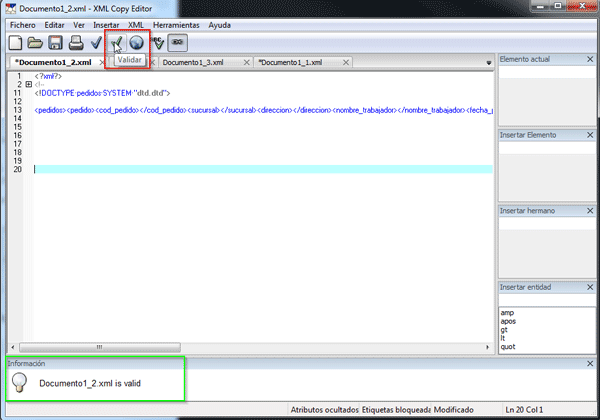Save the file with the floppy disk icon
This screenshot has width=600, height=420.
(x=55, y=43)
